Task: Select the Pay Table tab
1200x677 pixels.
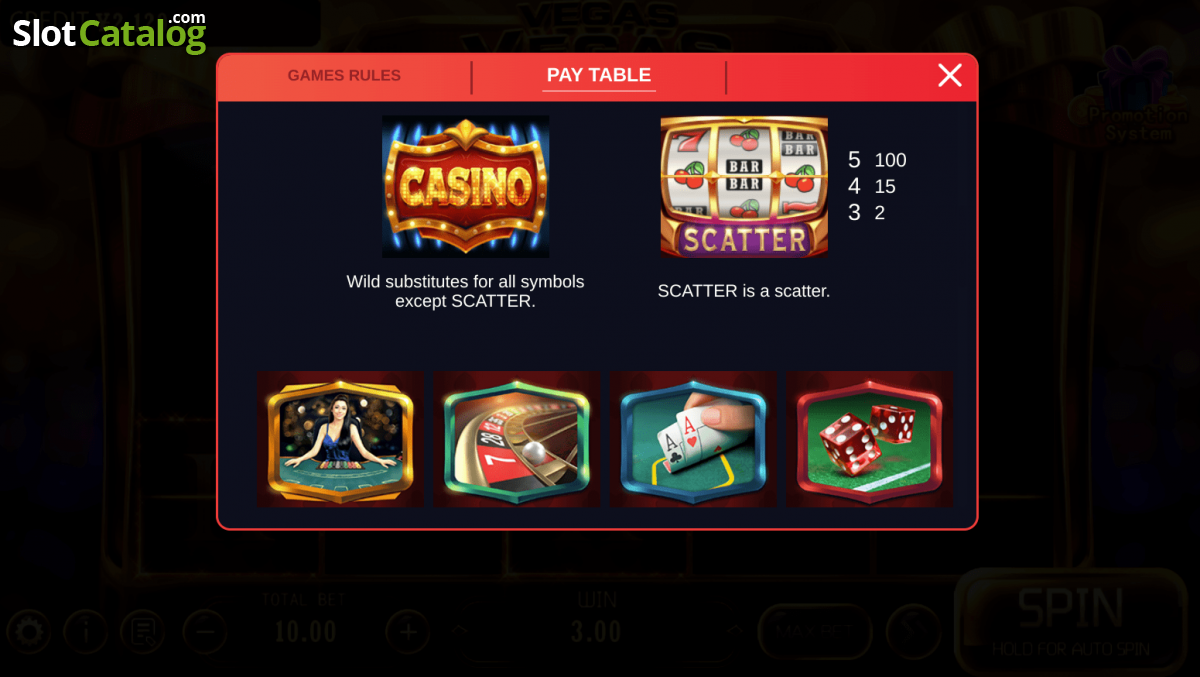Action: pyautogui.click(x=599, y=75)
